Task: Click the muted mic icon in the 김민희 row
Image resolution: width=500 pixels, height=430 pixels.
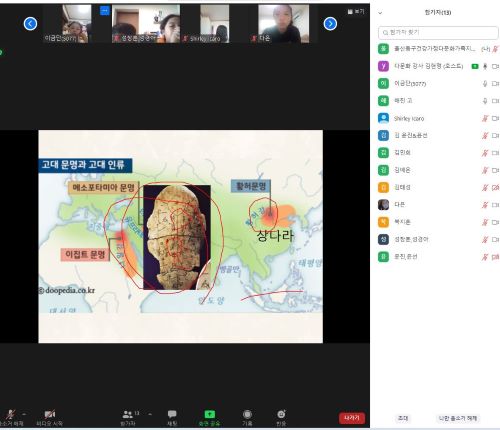Action: (x=485, y=153)
